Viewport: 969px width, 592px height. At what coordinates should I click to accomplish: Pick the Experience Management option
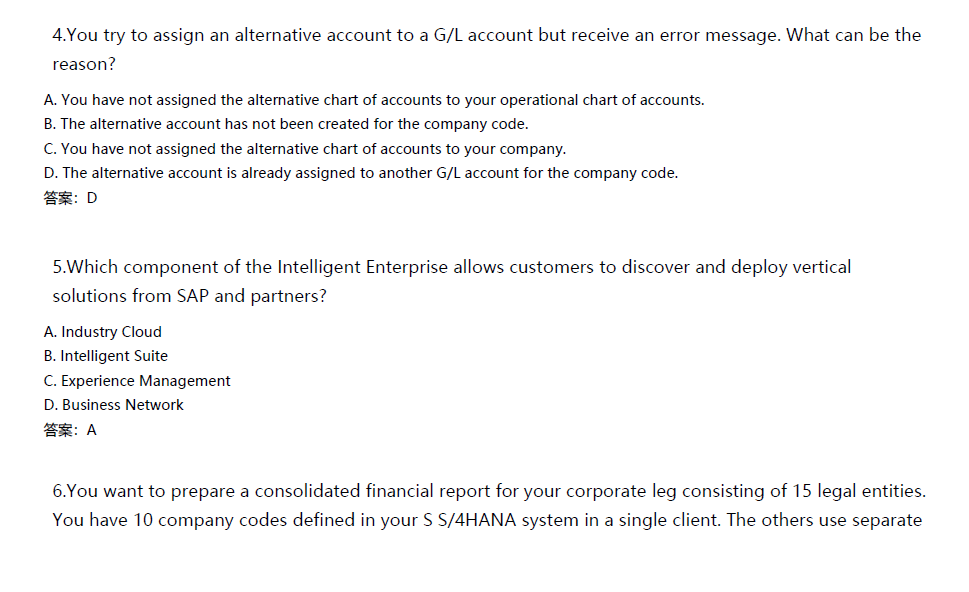click(x=137, y=381)
